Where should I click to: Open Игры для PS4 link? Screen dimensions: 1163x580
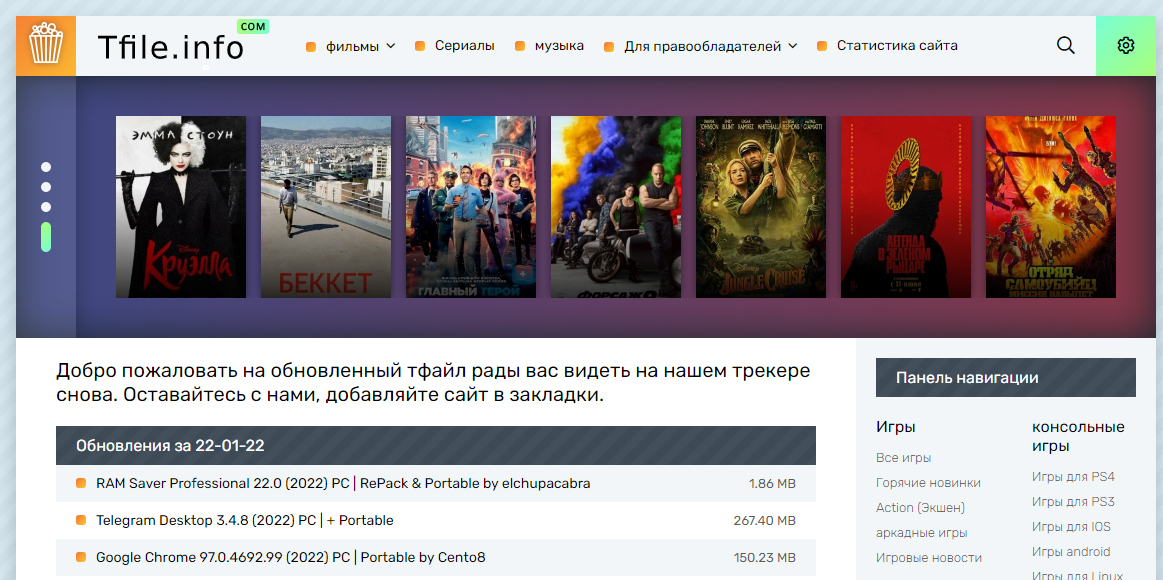point(1073,477)
